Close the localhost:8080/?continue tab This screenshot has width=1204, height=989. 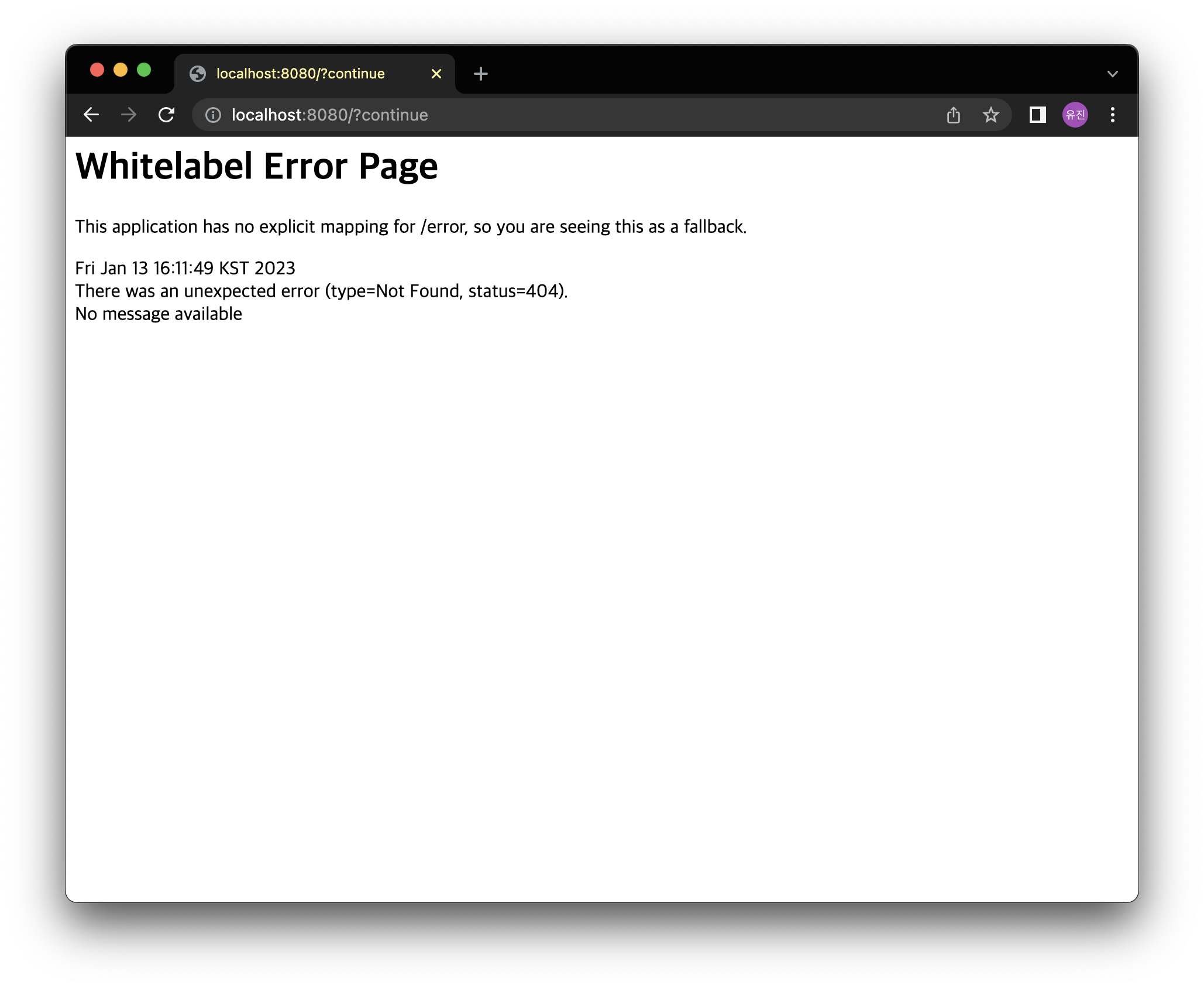pyautogui.click(x=436, y=74)
